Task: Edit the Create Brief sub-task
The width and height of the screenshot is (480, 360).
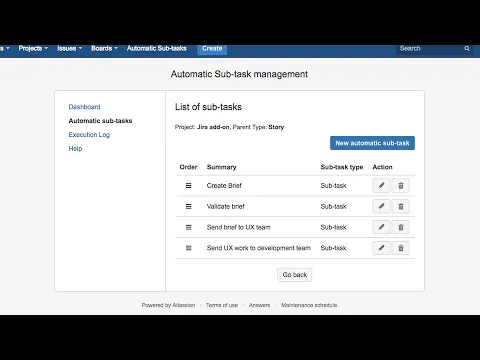Action: [381, 186]
